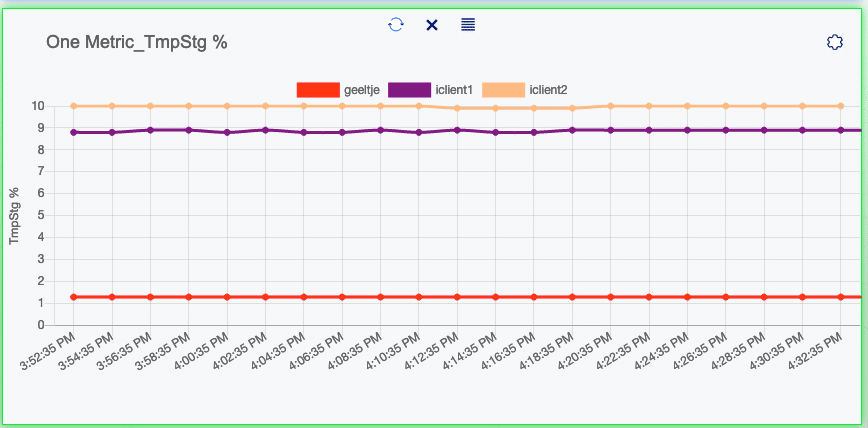The image size is (868, 428).
Task: Open the lines list icon beside the X
Action: point(468,24)
